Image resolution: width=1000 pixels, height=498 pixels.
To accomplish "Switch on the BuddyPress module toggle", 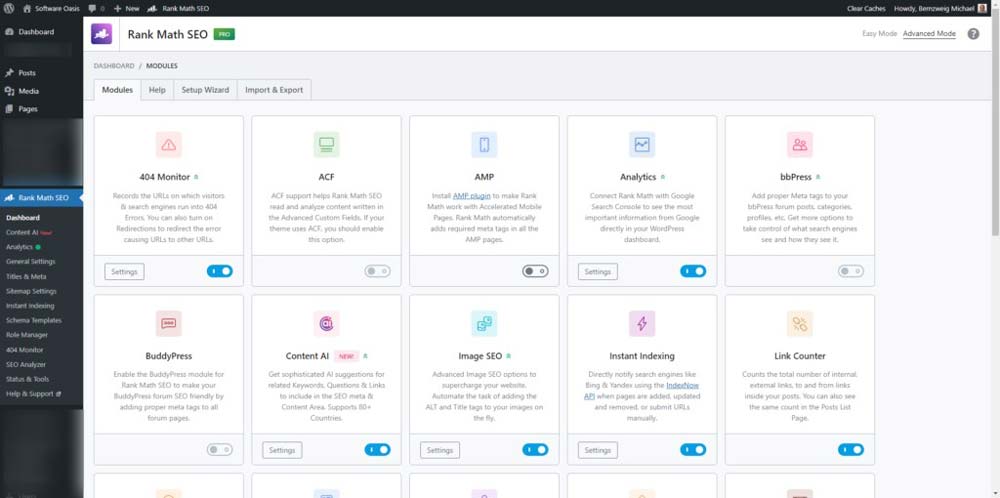I will click(219, 450).
